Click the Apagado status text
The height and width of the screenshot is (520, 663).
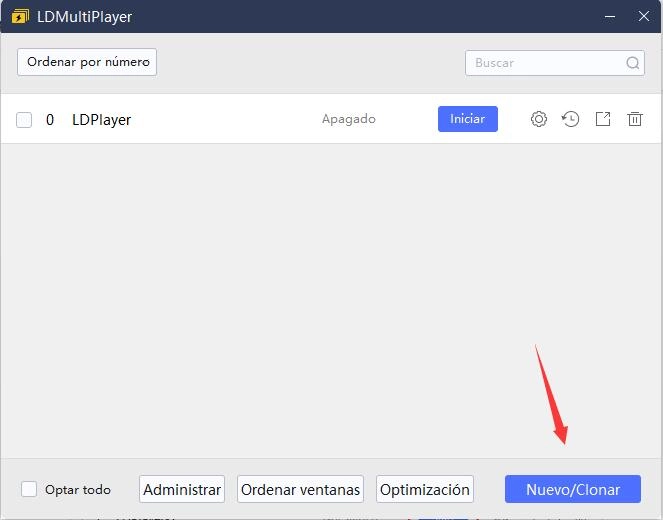349,119
